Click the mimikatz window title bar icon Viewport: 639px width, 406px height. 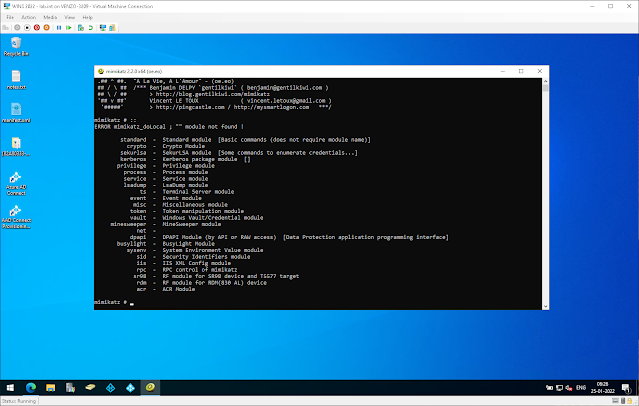click(x=101, y=71)
